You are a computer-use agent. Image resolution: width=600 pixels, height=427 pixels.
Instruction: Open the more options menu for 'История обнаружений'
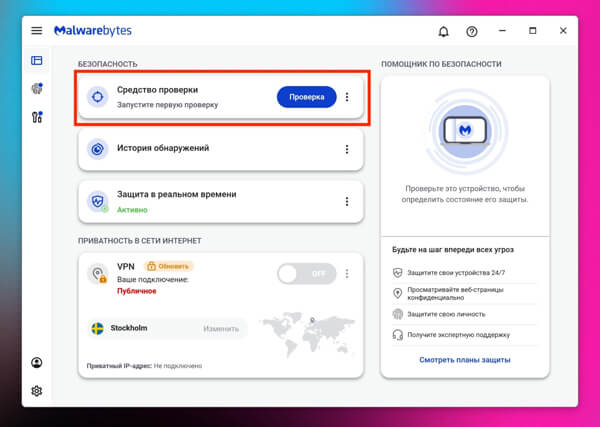pos(347,149)
